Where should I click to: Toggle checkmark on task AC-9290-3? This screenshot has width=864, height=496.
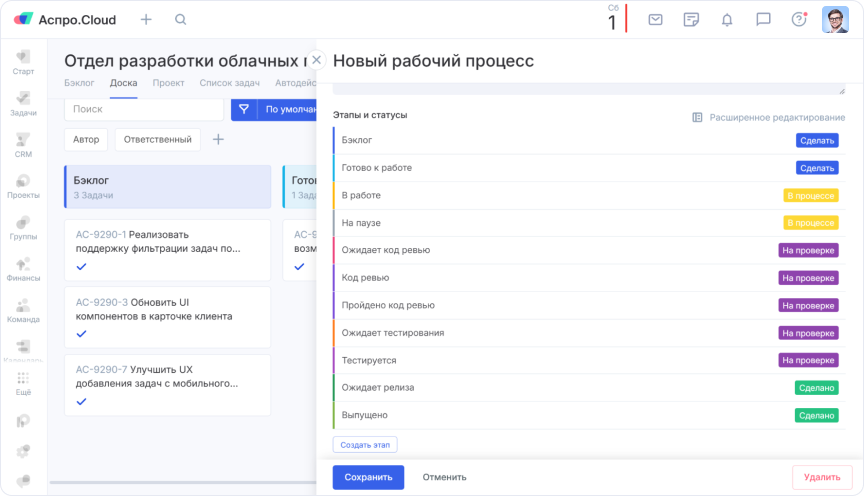(82, 334)
